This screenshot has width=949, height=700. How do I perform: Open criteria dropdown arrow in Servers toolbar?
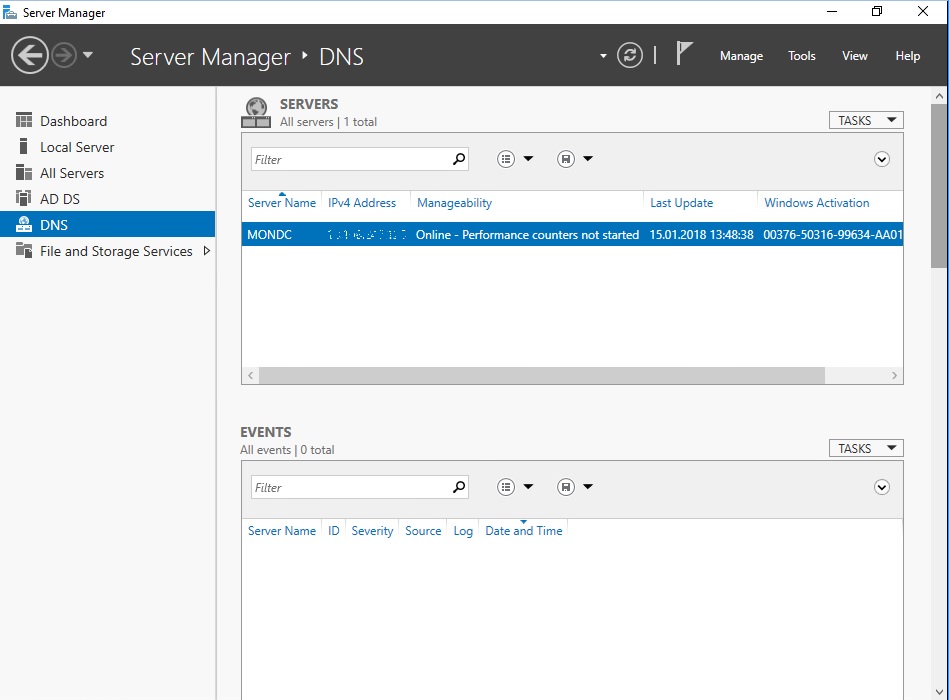(528, 159)
